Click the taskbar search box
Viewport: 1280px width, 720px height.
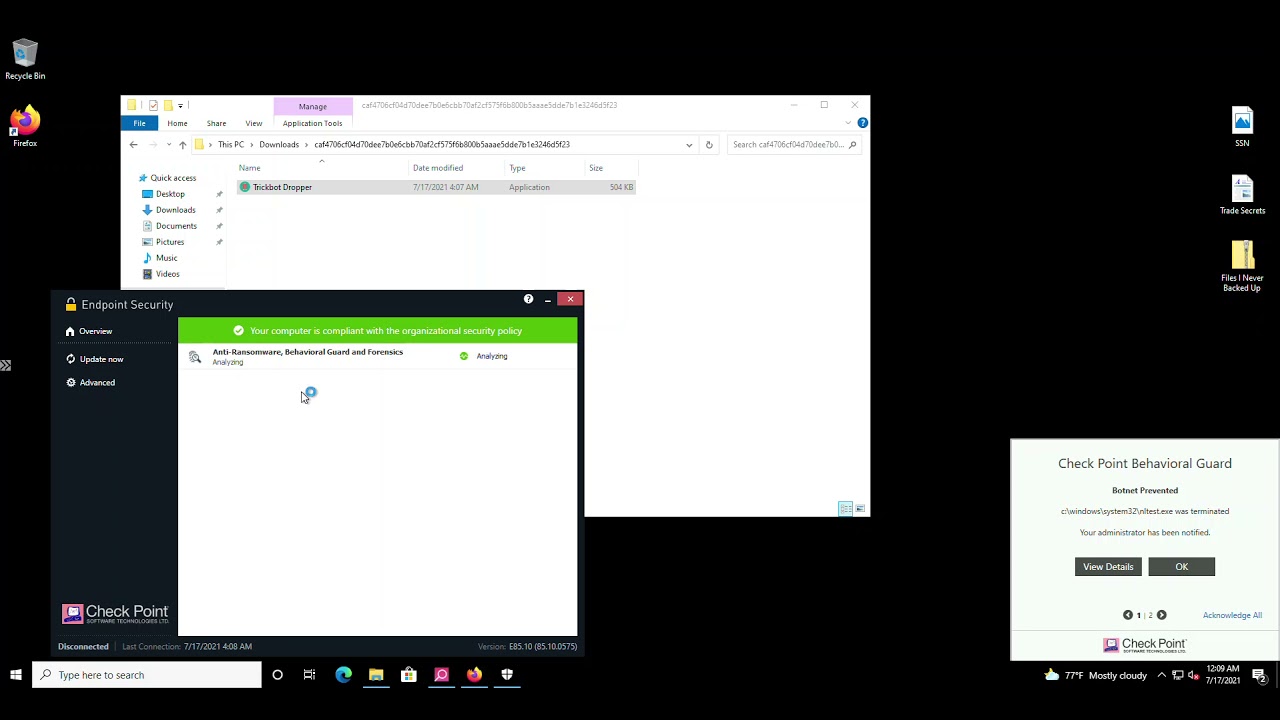click(147, 675)
